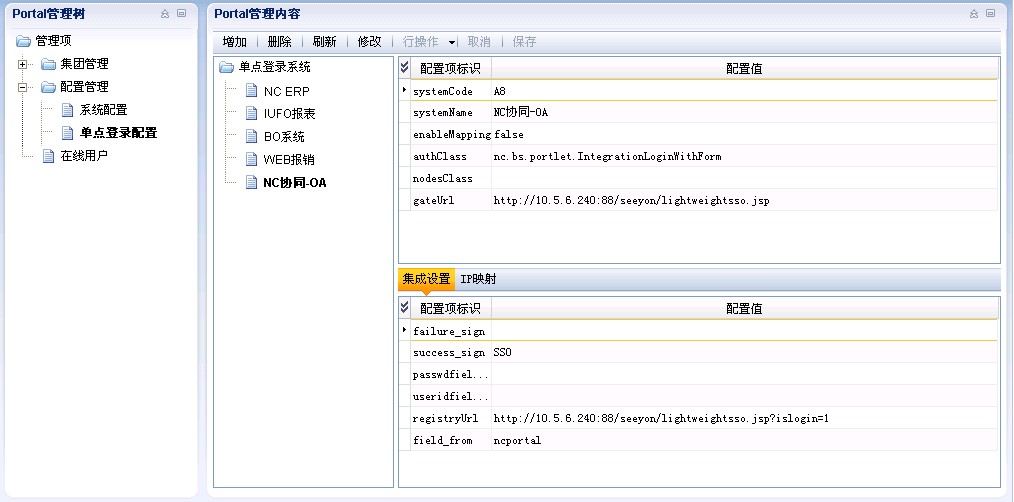The height and width of the screenshot is (502, 1014).
Task: Click the 在线用户 document icon
Action: [x=49, y=156]
